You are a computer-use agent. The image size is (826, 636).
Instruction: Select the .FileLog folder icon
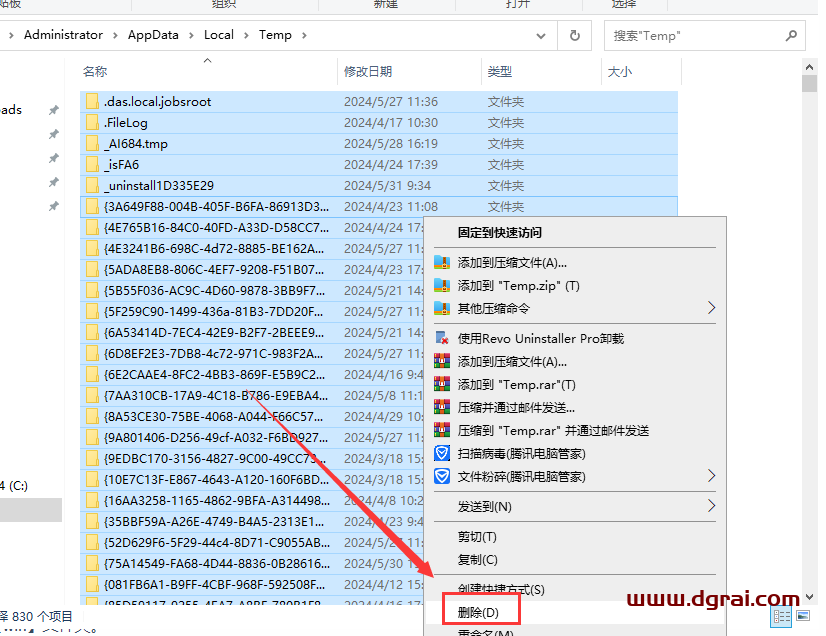click(92, 123)
